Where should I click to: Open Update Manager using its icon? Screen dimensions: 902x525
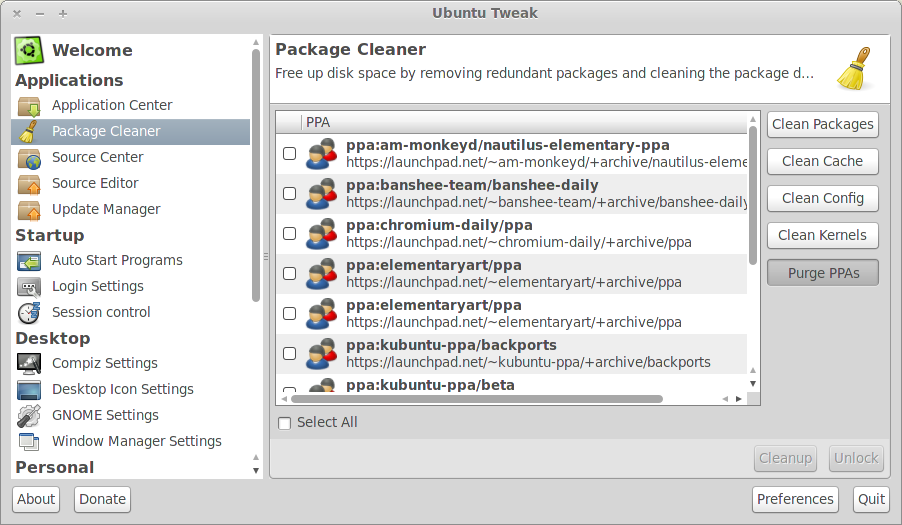[29, 209]
